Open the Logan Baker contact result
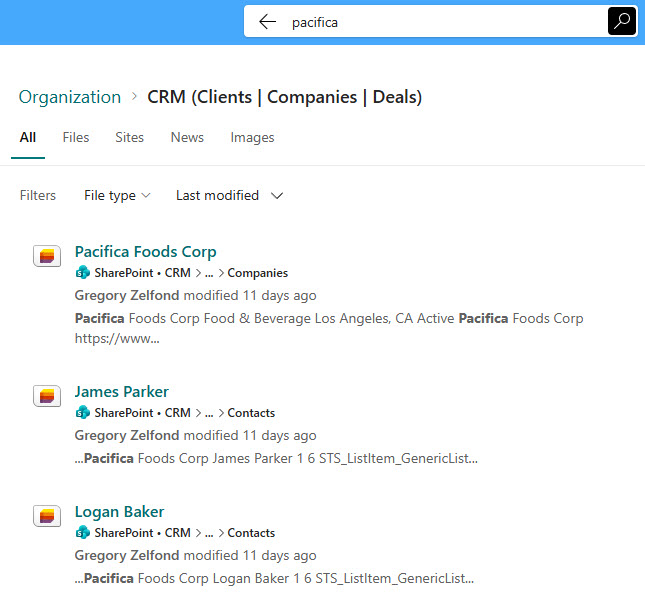The height and width of the screenshot is (600, 645). point(119,512)
